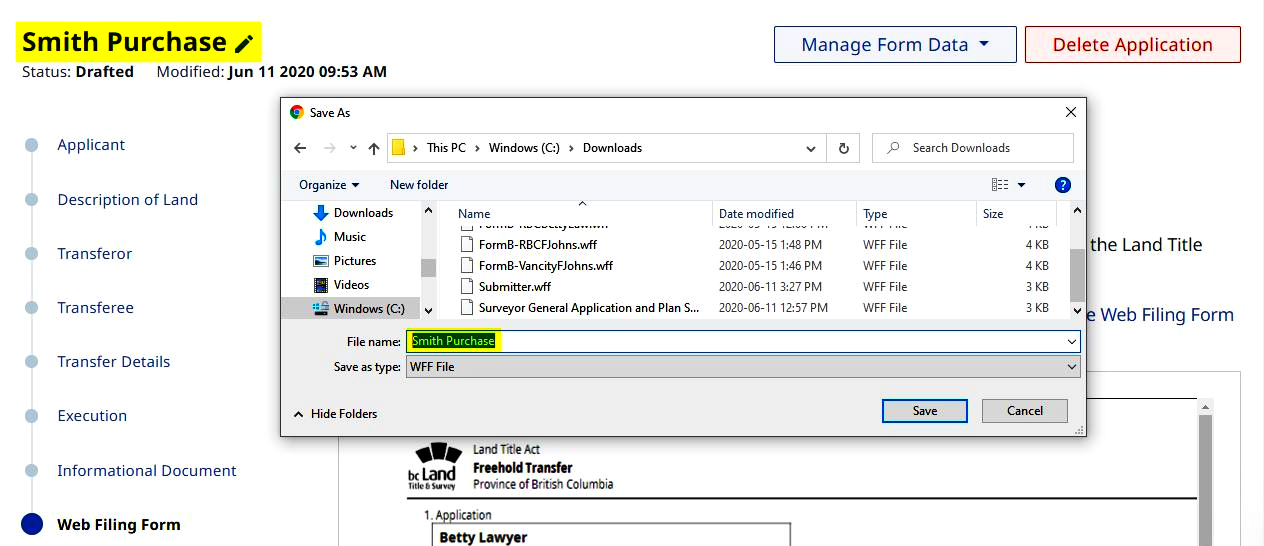Image resolution: width=1264 pixels, height=546 pixels.
Task: Open the recent locations chevron in dialog
Action: click(353, 148)
